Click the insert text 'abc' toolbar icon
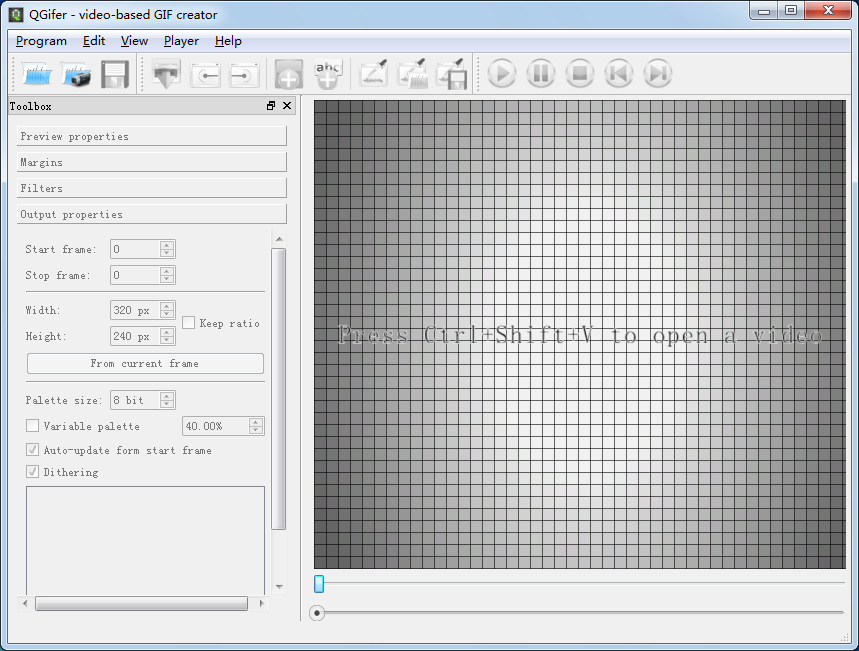859x651 pixels. pos(327,73)
